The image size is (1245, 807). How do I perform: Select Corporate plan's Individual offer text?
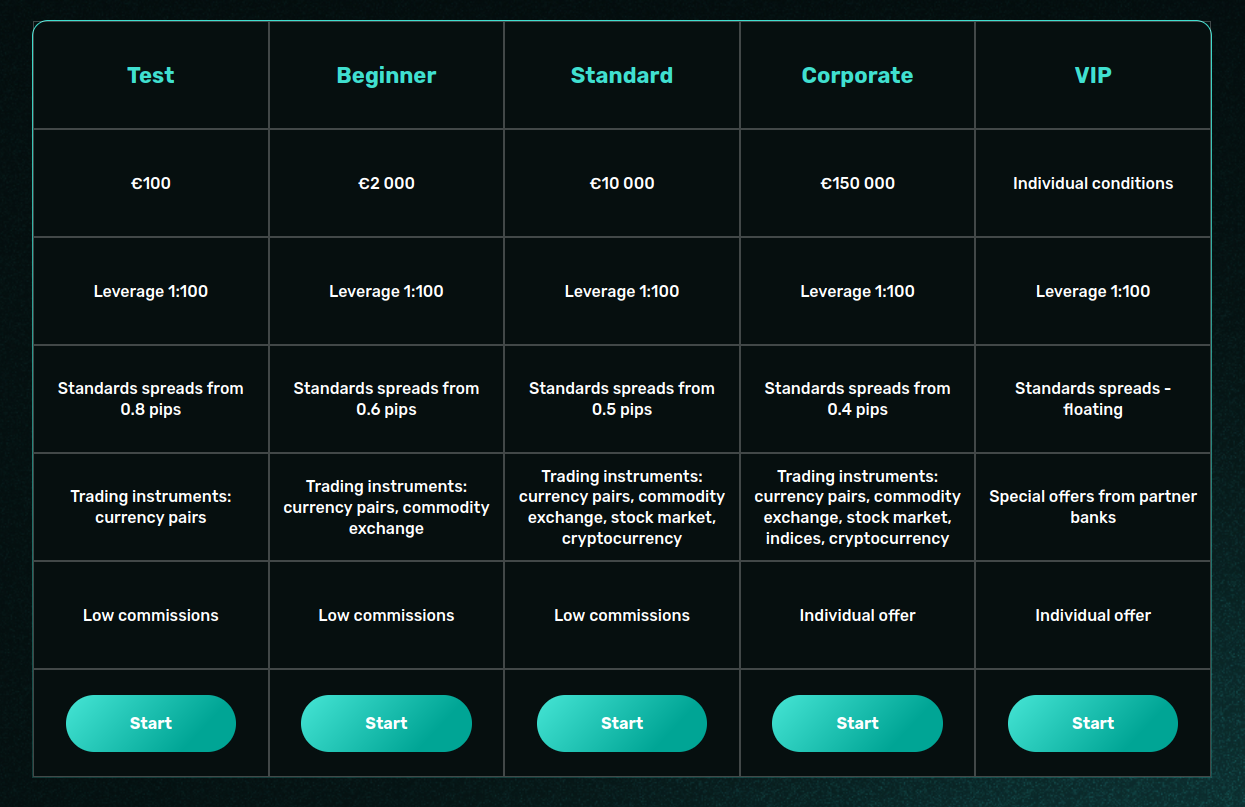pyautogui.click(x=857, y=615)
